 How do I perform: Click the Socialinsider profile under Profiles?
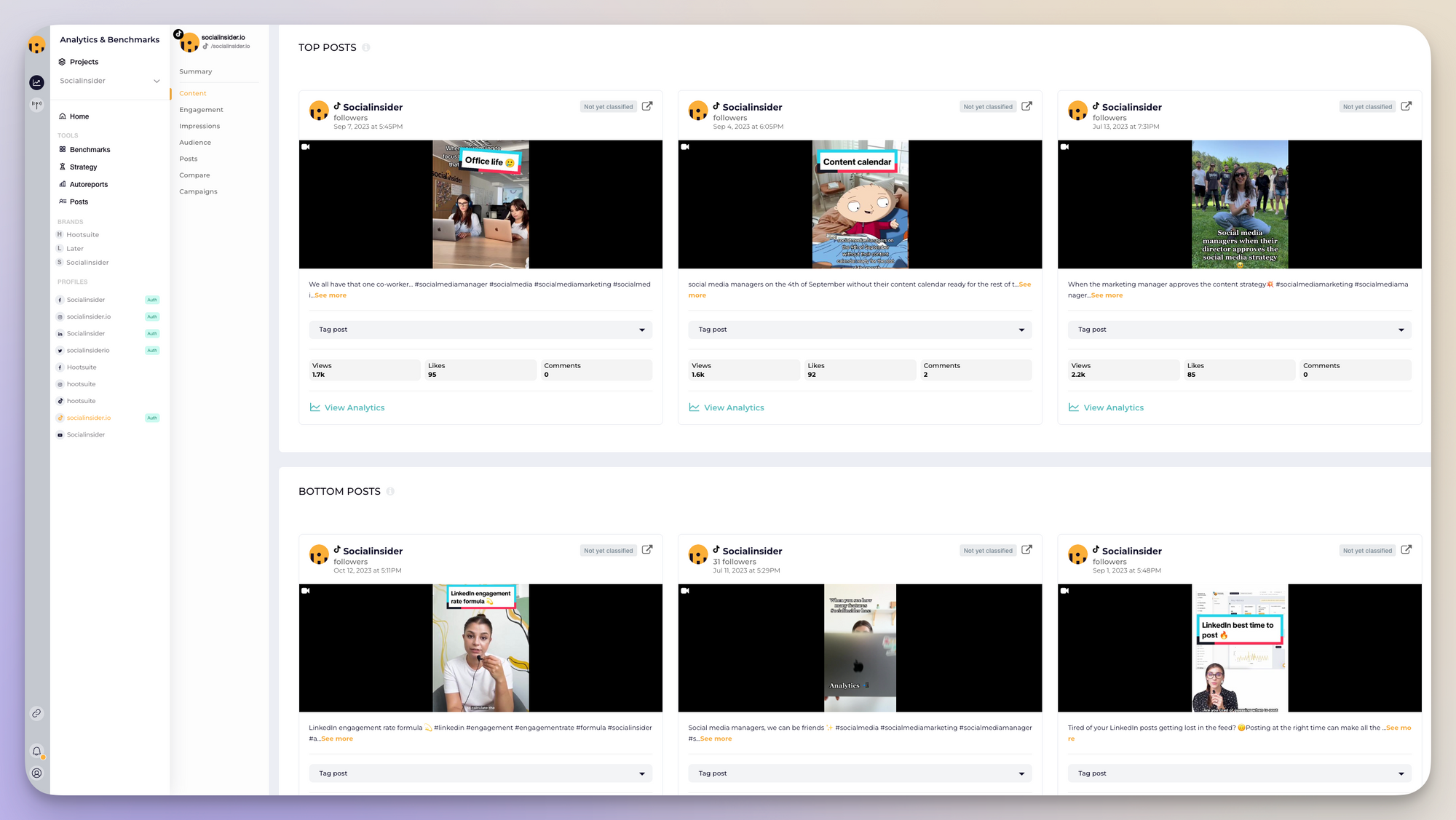click(x=86, y=299)
